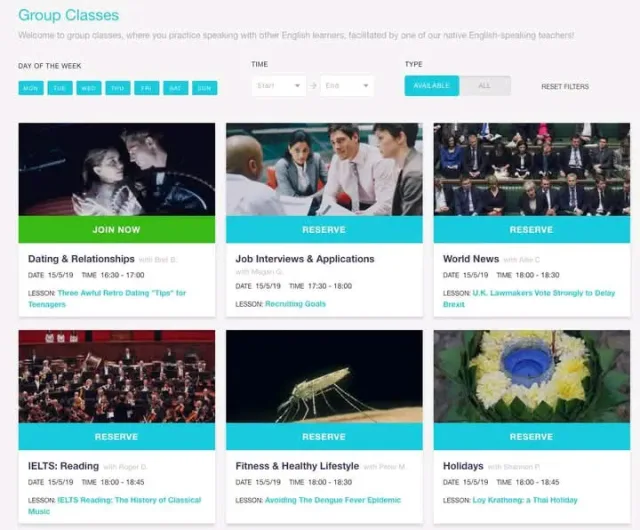Reserve the Job Interviews & Applications class
This screenshot has height=530, width=640.
[324, 229]
